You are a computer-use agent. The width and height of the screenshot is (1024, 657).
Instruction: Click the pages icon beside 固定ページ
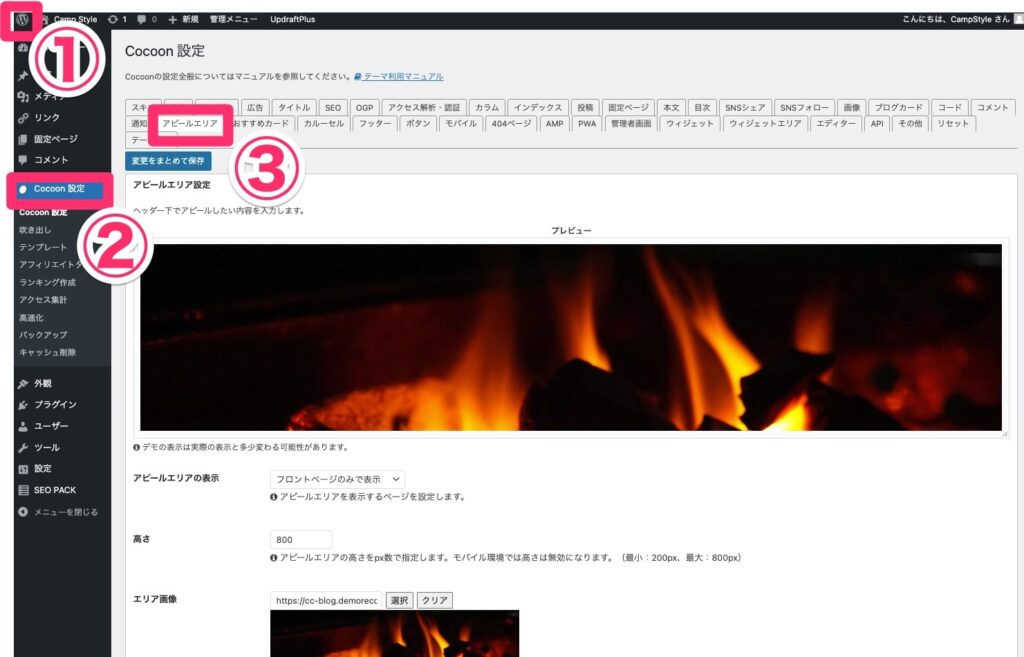24,139
